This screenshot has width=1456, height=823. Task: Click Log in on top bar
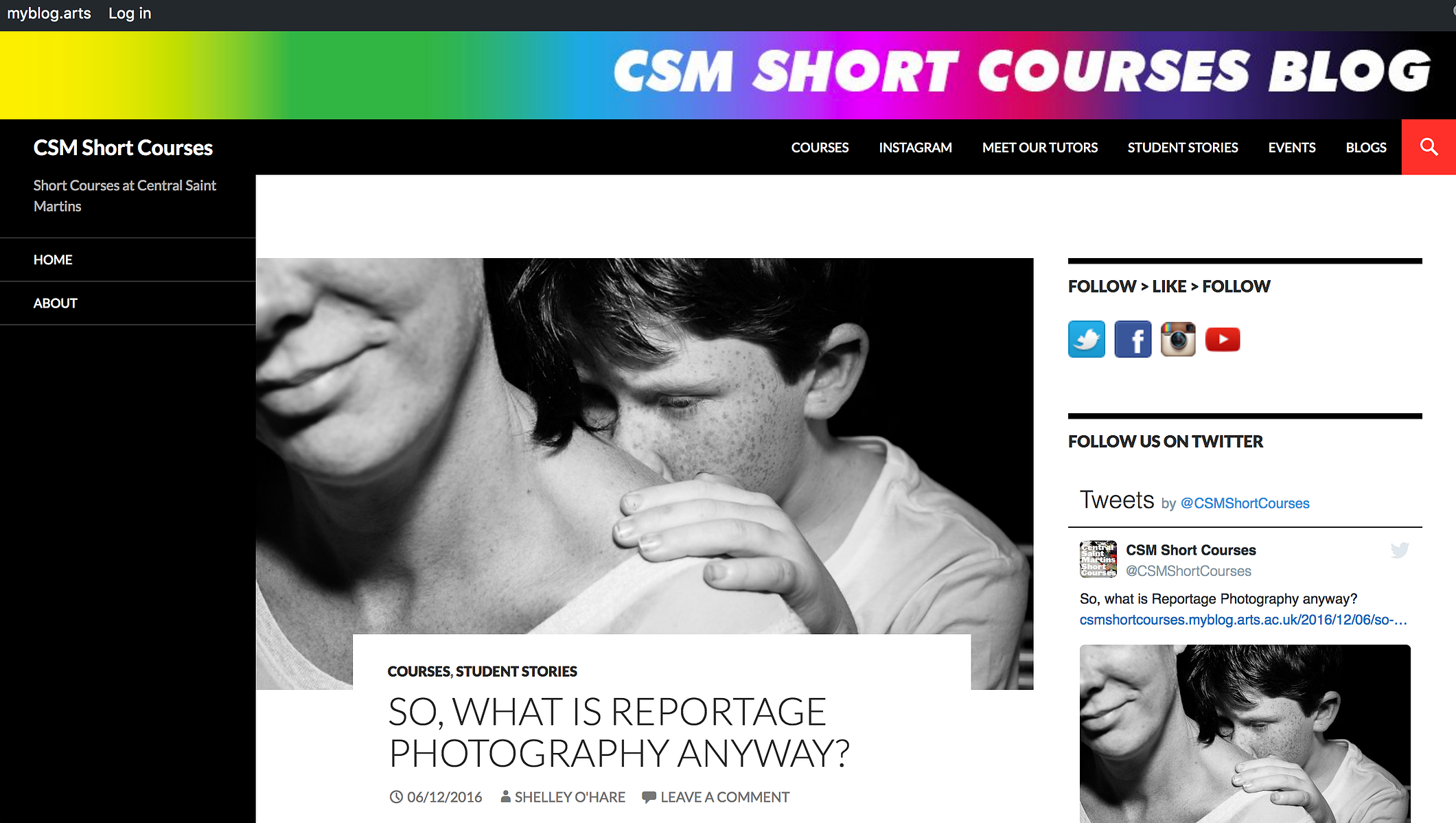[x=130, y=14]
